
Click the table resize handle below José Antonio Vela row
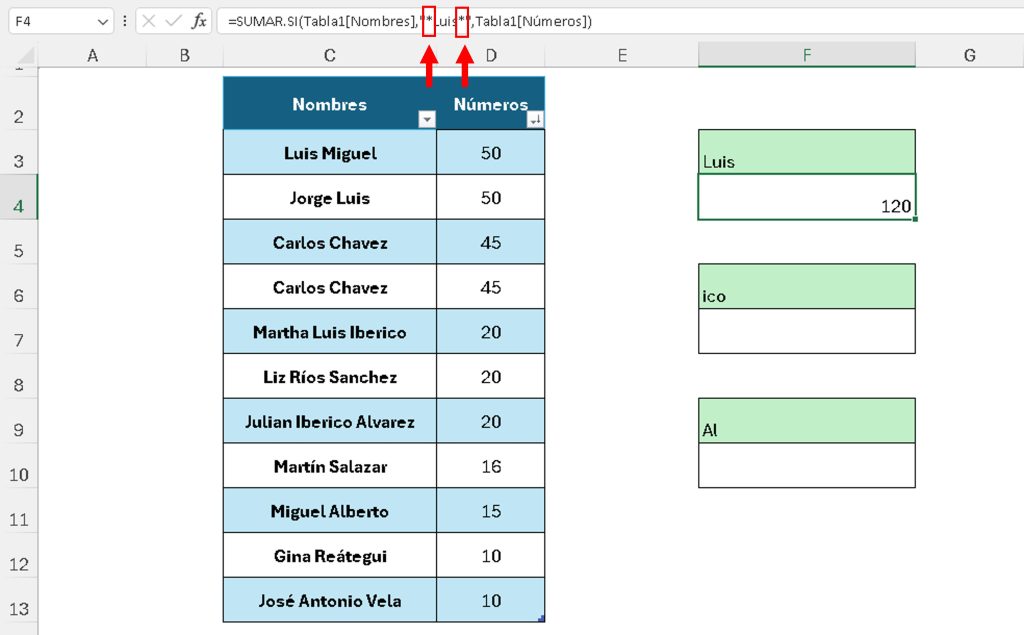tap(542, 620)
